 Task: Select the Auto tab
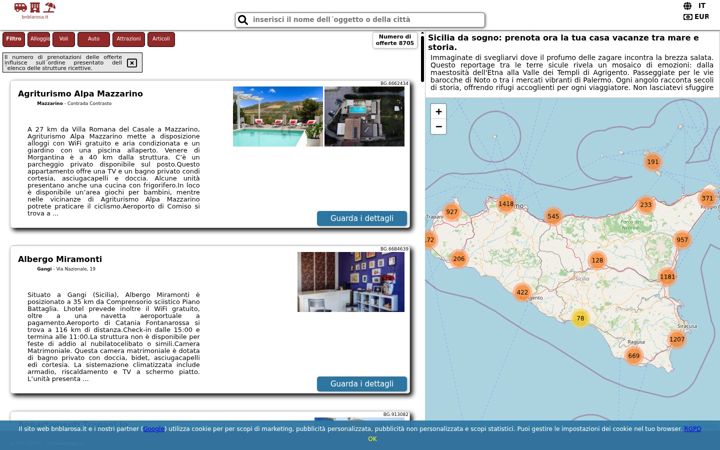(94, 39)
